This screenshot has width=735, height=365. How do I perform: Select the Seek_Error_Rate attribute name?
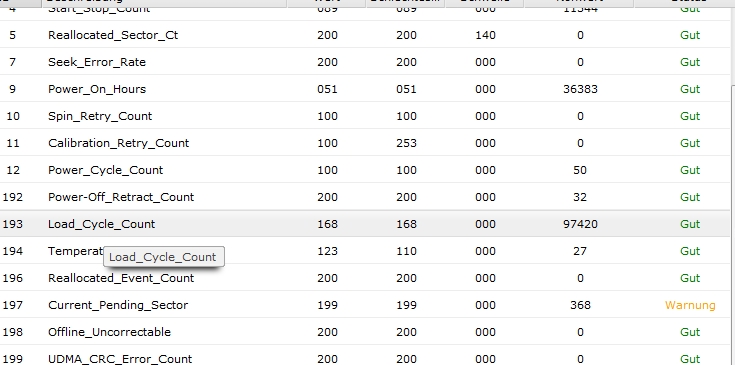point(97,62)
